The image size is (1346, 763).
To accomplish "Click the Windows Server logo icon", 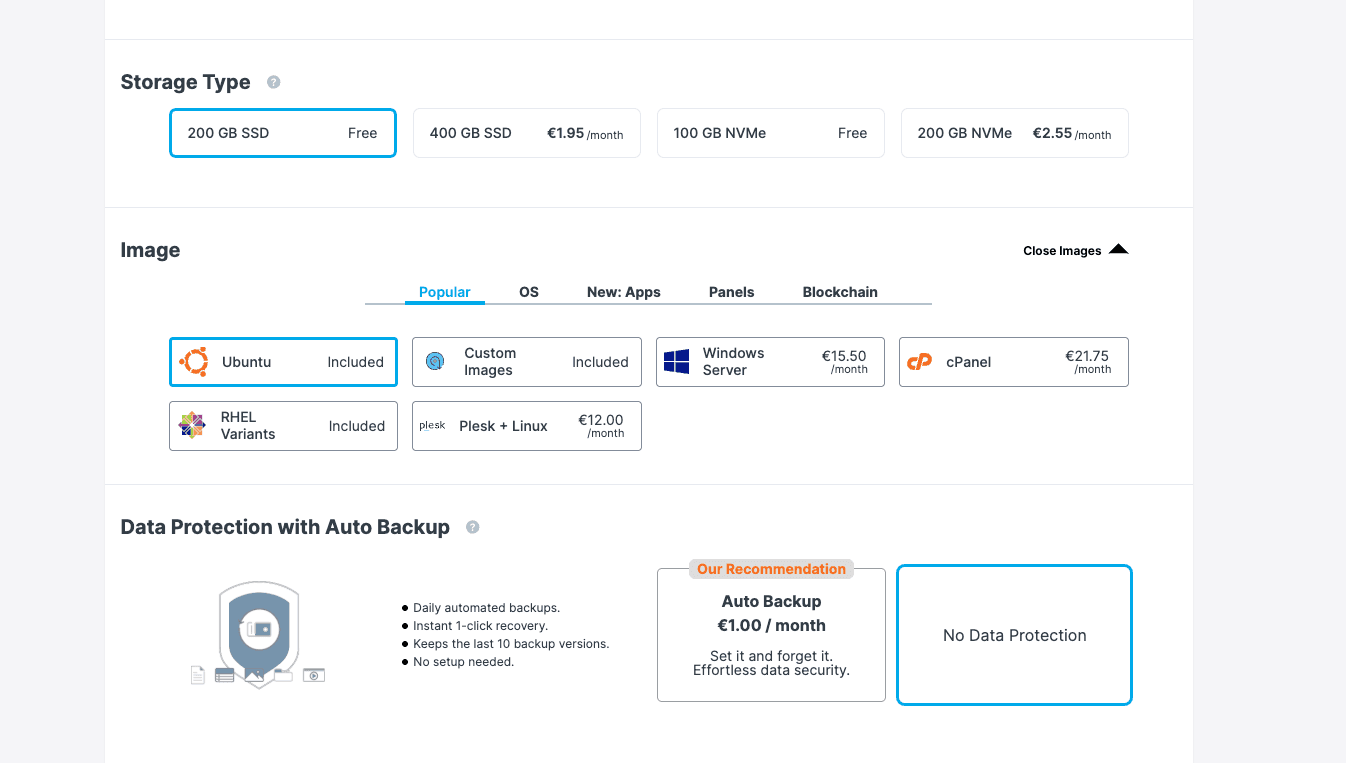I will click(x=677, y=362).
